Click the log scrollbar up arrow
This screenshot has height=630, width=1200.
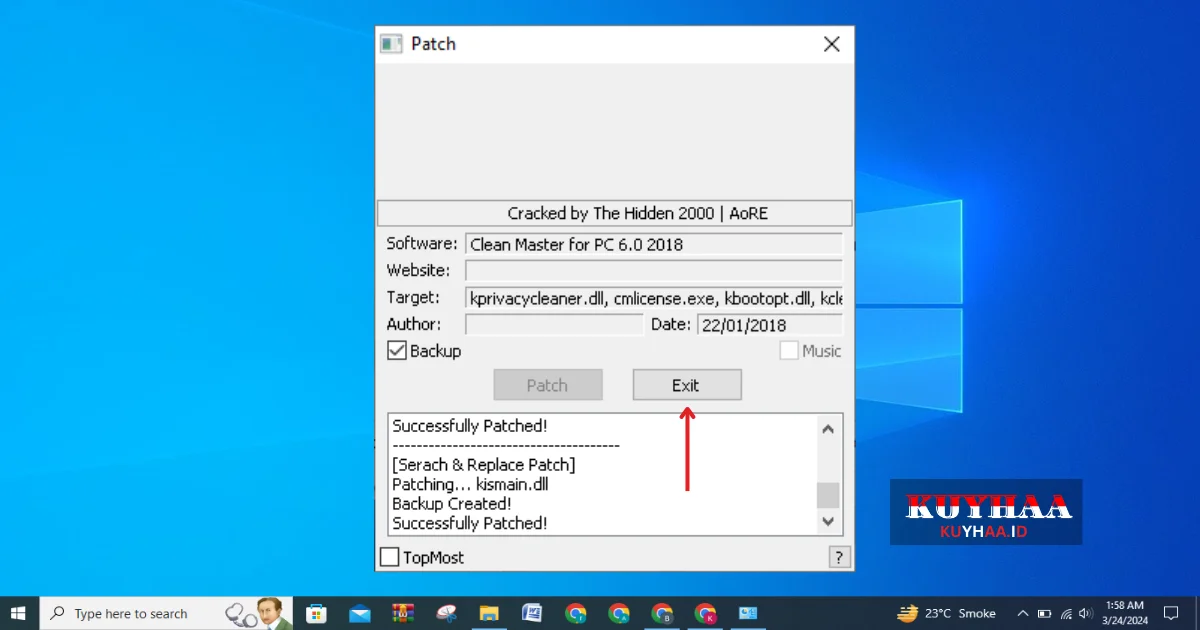(828, 429)
